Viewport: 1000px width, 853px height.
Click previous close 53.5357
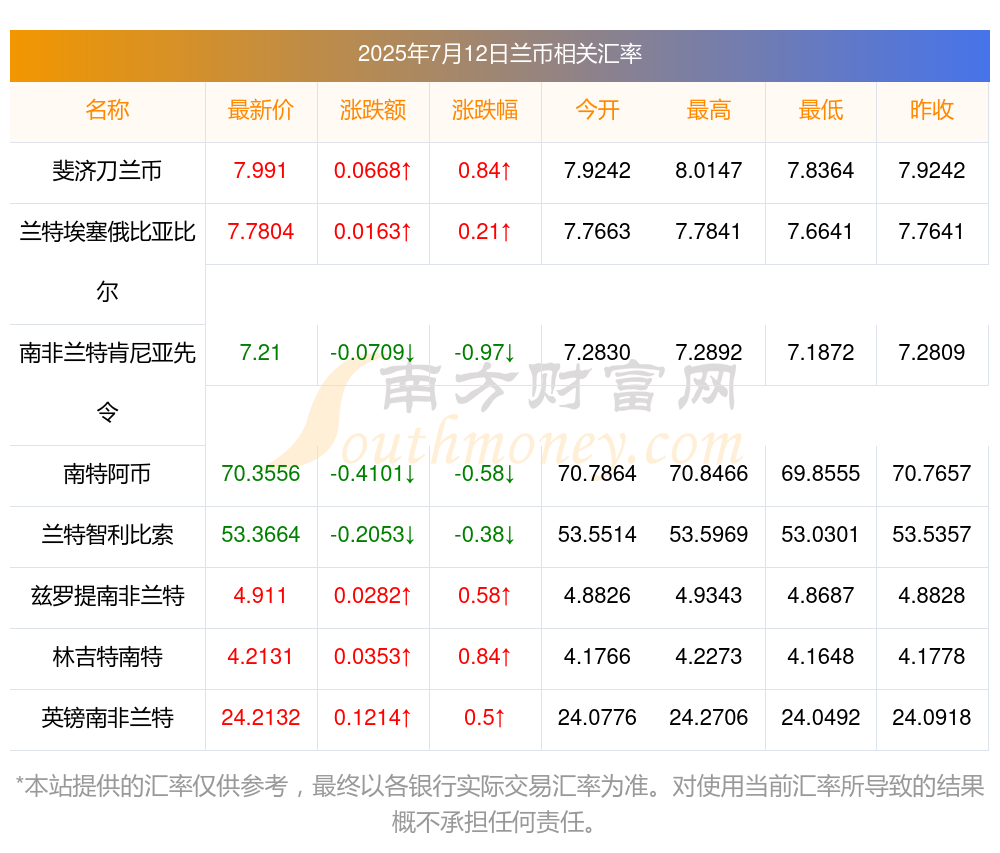point(932,534)
